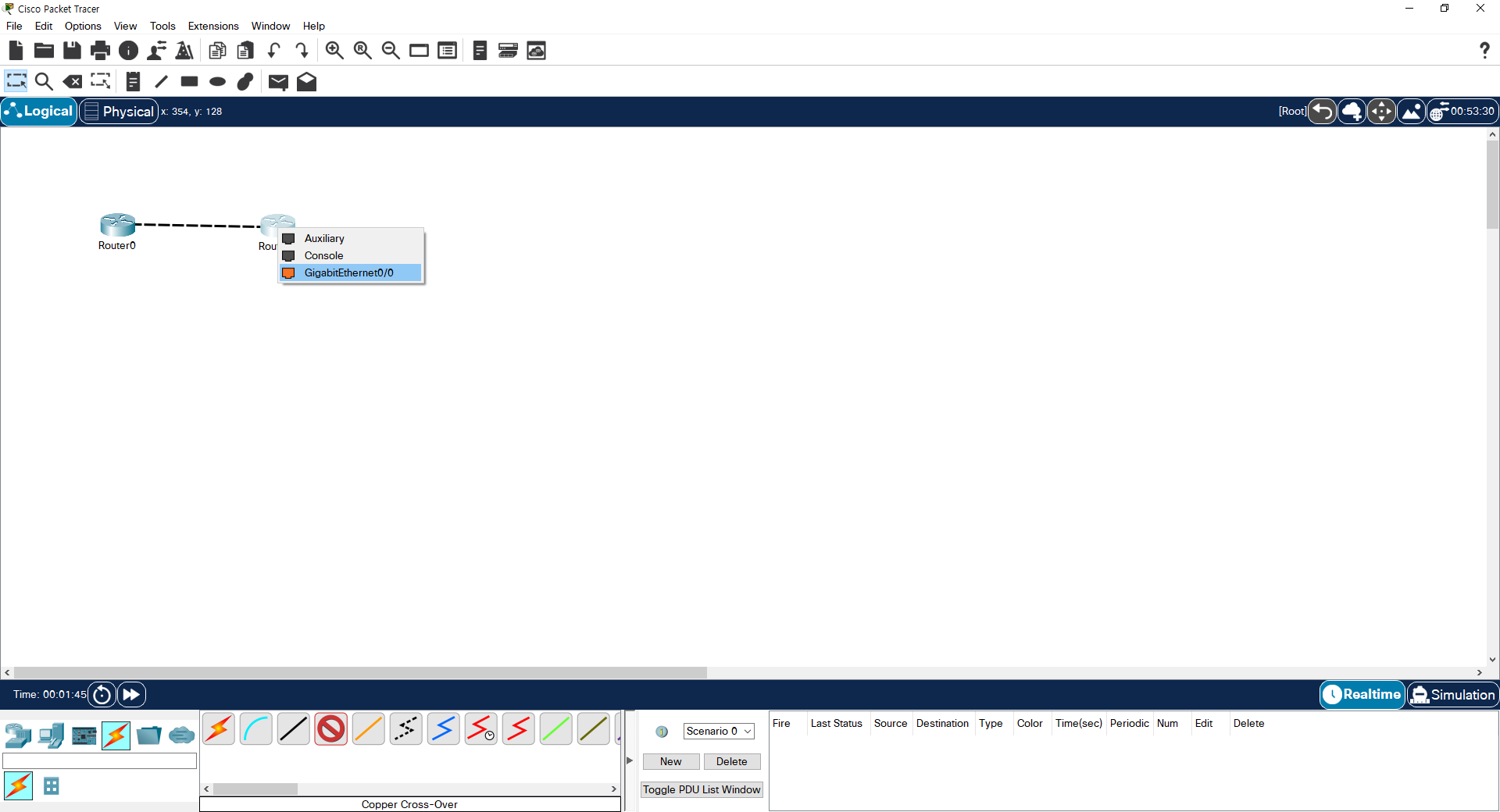Screen dimensions: 1500x812
Task: Click Router0 device on the canvas
Action: point(117,225)
